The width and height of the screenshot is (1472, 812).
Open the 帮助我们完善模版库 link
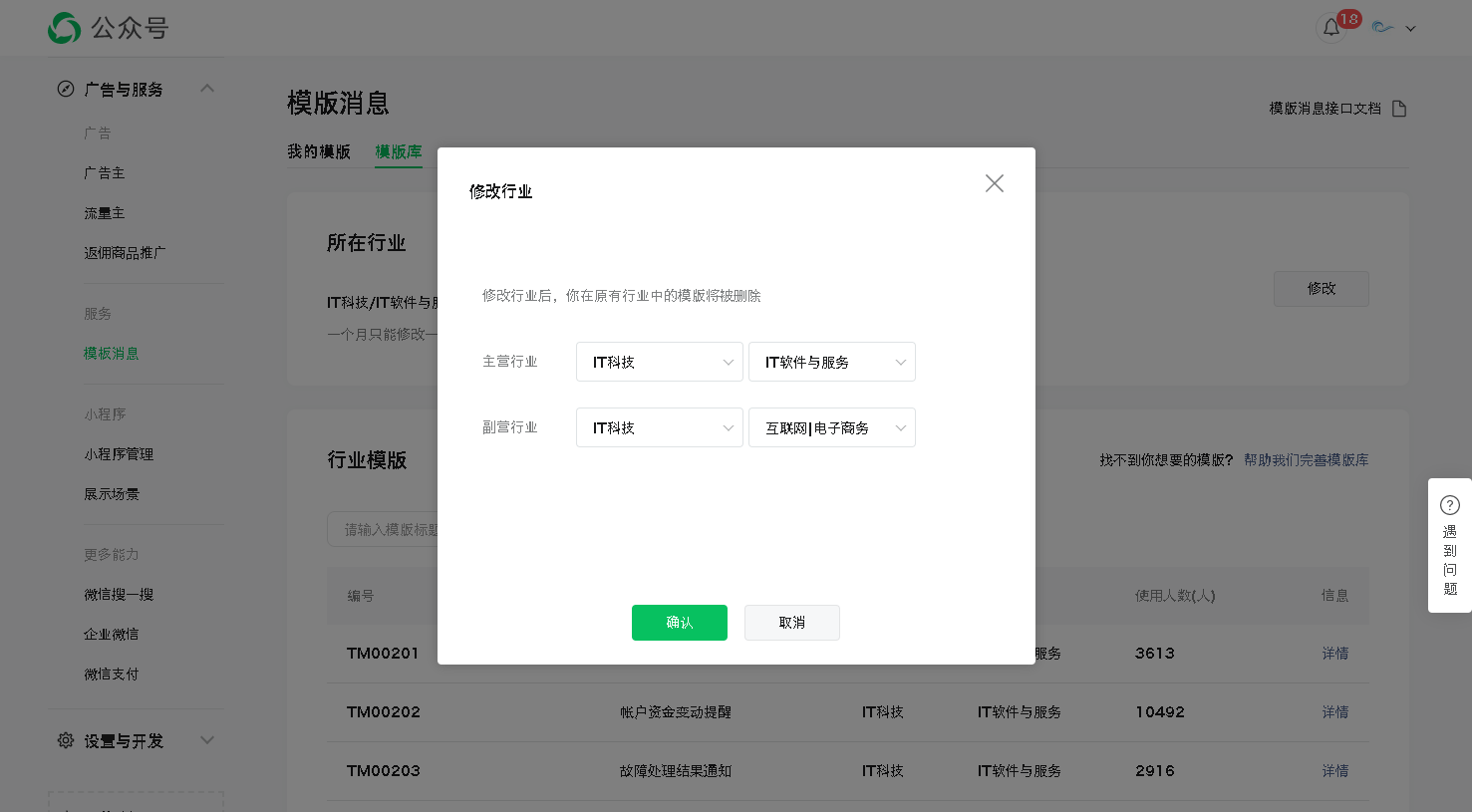1306,460
